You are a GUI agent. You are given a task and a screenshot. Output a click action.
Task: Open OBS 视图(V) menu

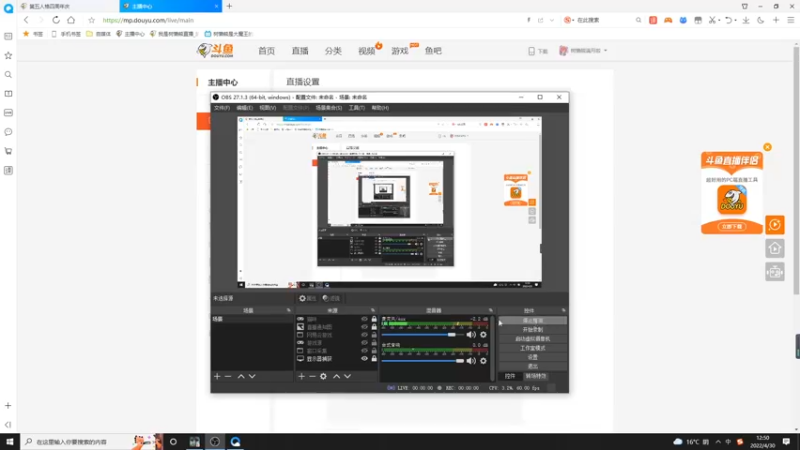coord(267,108)
